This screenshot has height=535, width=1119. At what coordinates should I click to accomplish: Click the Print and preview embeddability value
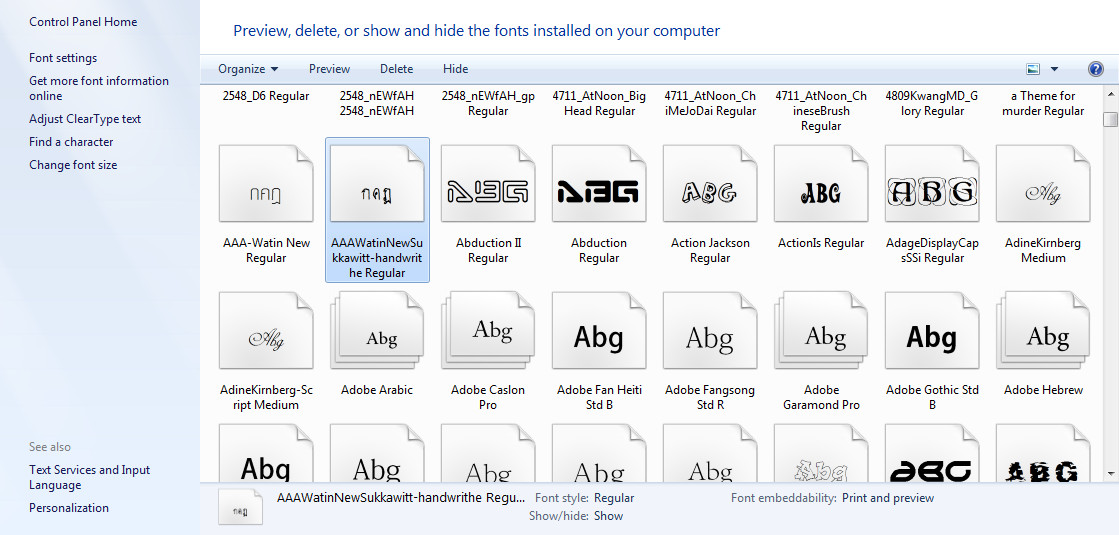coord(888,498)
